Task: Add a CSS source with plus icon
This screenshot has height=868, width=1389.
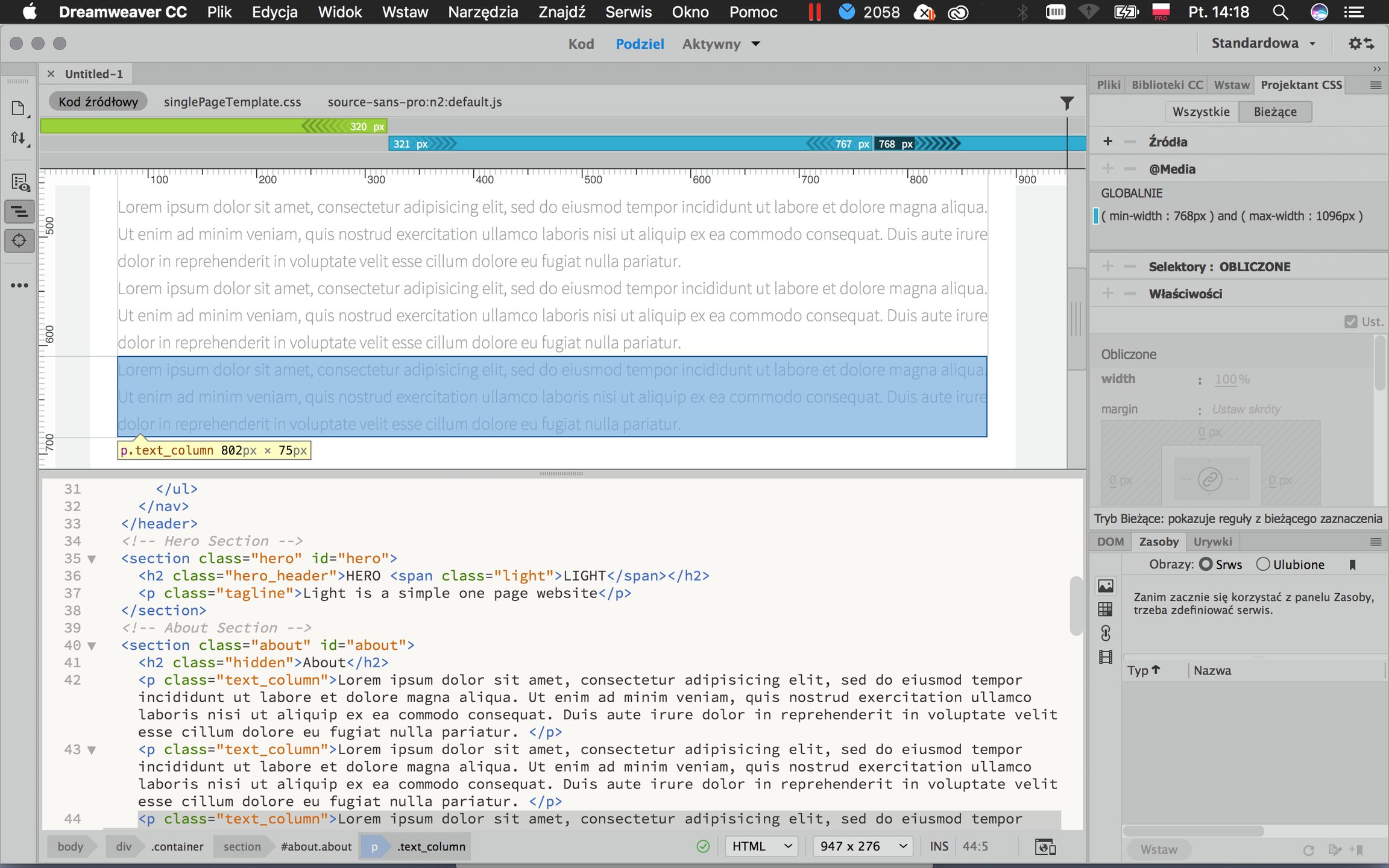Action: (1107, 142)
